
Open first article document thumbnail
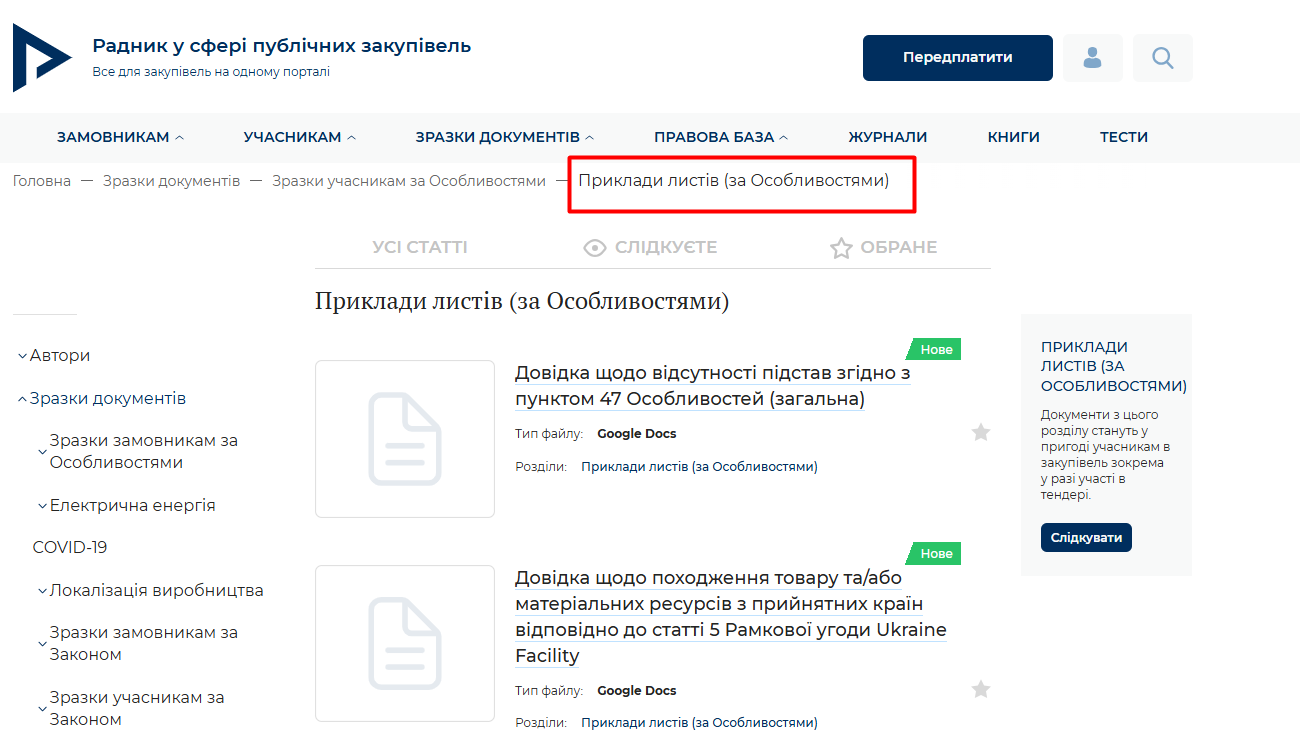tap(405, 439)
